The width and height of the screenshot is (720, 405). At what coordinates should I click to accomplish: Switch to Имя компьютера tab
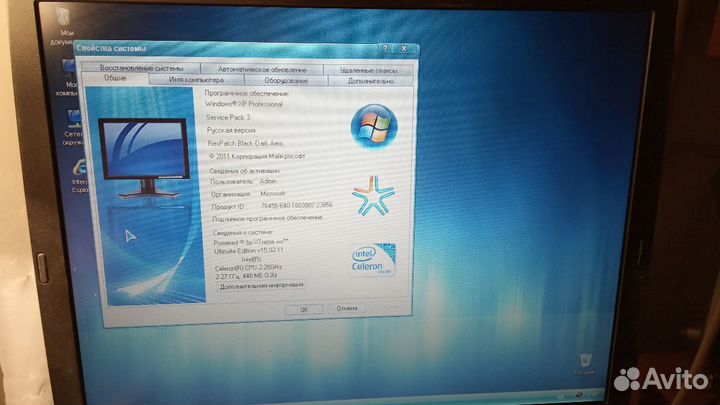pyautogui.click(x=196, y=80)
